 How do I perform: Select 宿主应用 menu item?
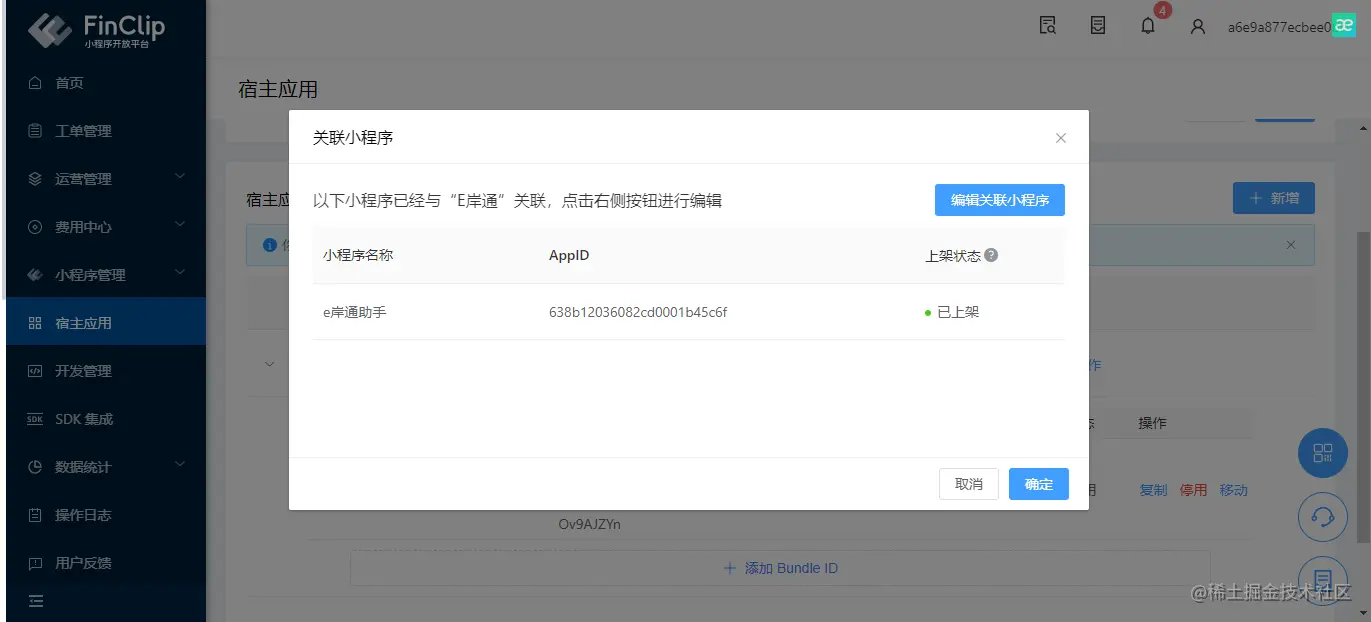tap(106, 323)
